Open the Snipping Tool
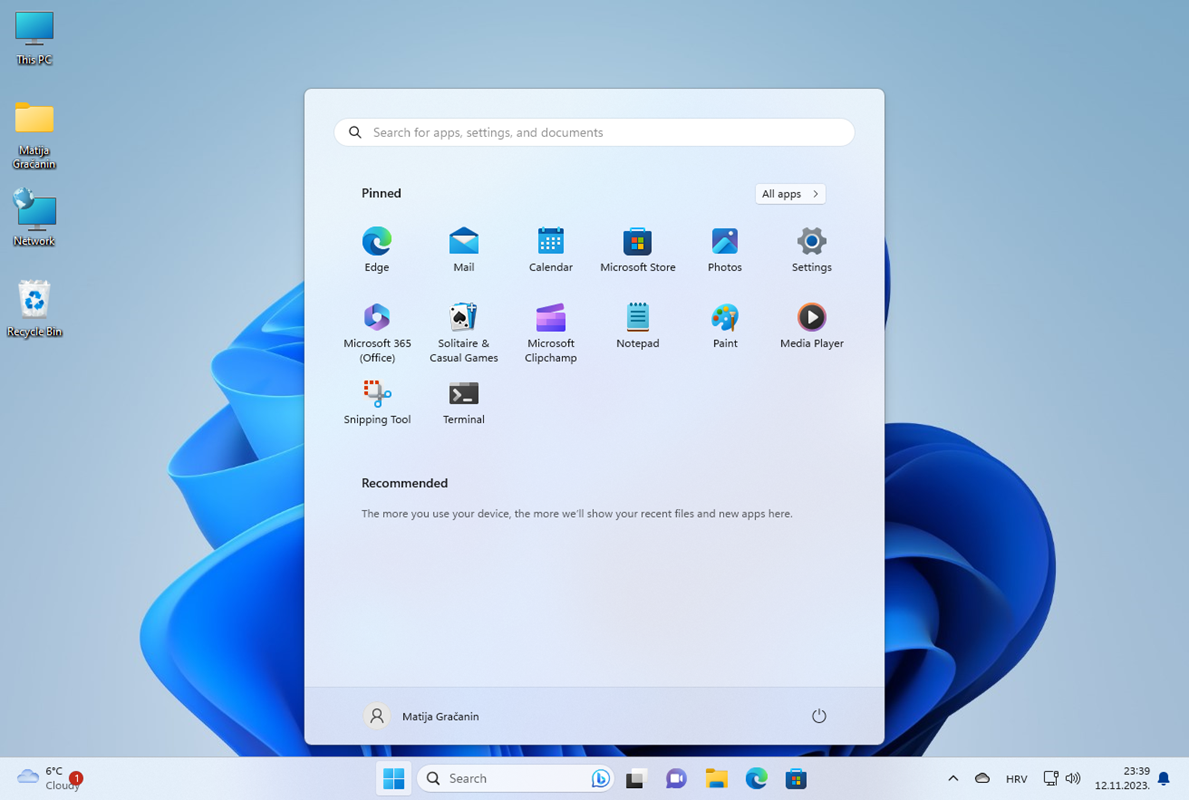1189x800 pixels. [377, 403]
